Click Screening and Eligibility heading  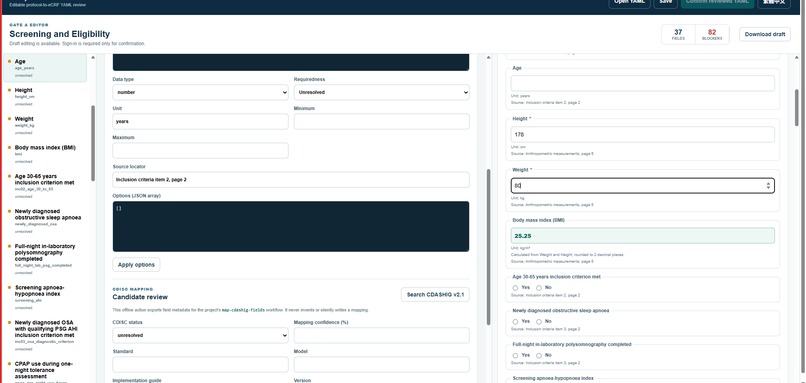(x=60, y=34)
